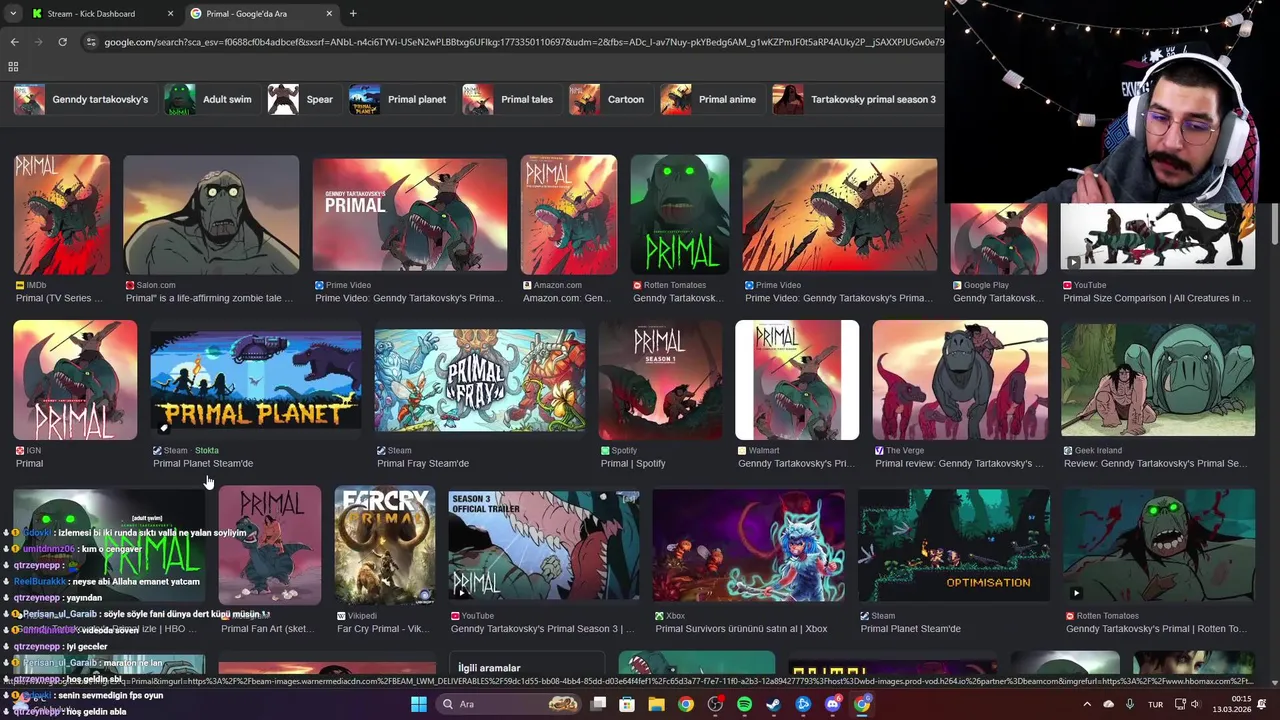Screen dimensions: 1280x720
Task: Select Tartakovsky primal season 3 chip
Action: click(856, 99)
